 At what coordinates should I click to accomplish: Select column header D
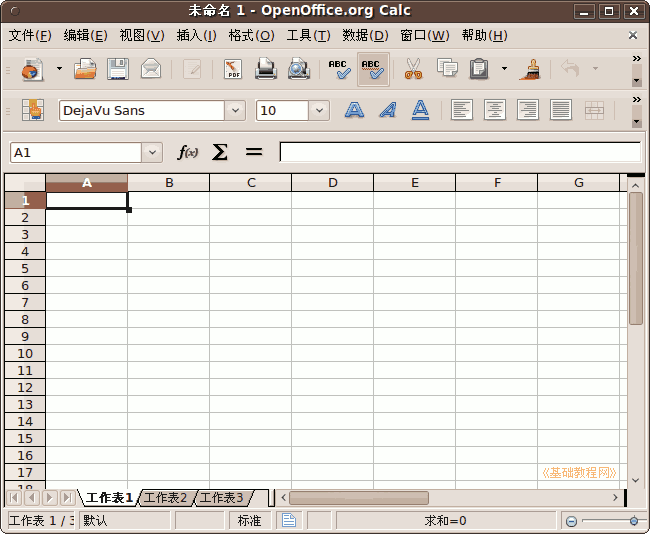point(332,182)
